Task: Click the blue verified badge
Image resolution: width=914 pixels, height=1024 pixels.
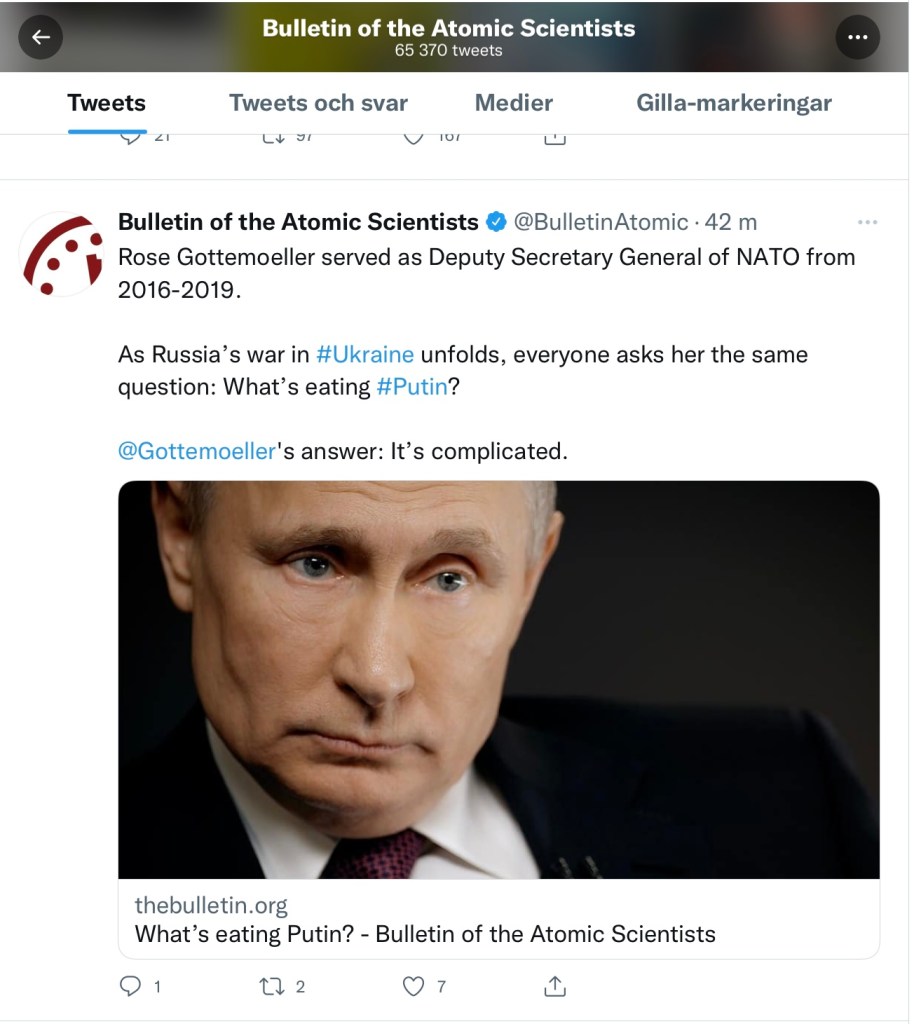Action: point(496,222)
